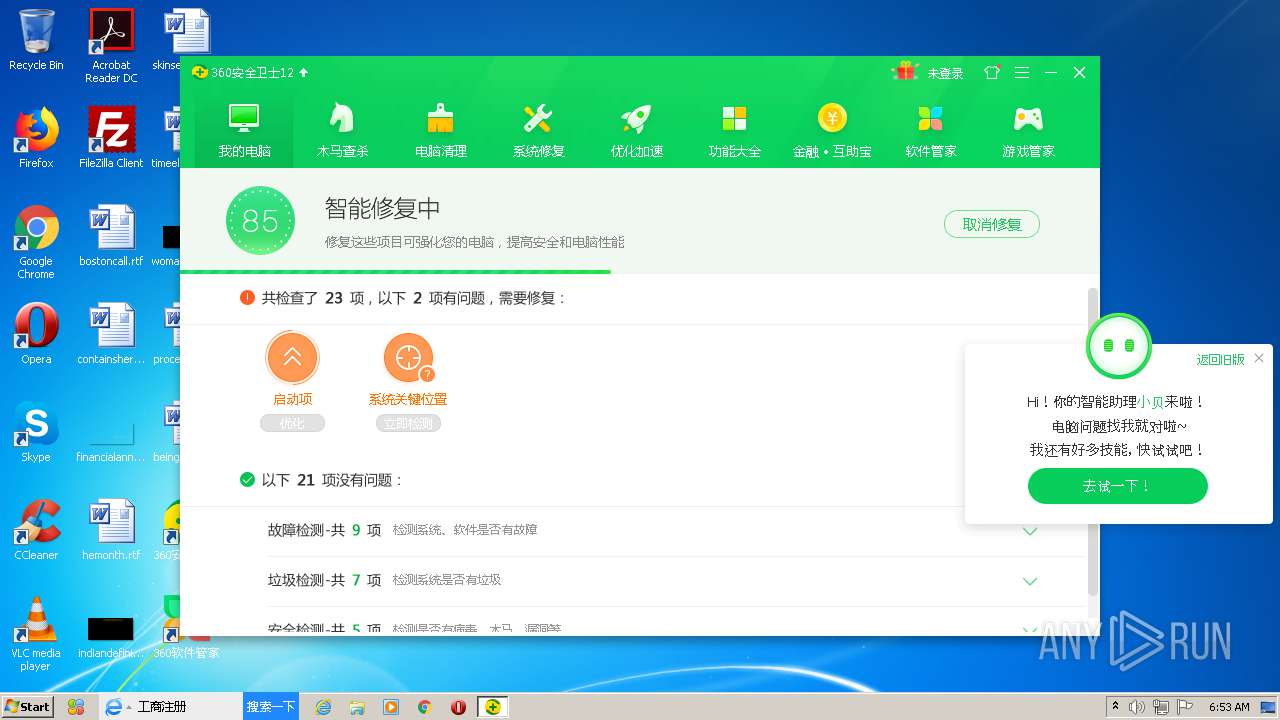Open media player taskbar icon
This screenshot has width=1280, height=720.
point(391,707)
